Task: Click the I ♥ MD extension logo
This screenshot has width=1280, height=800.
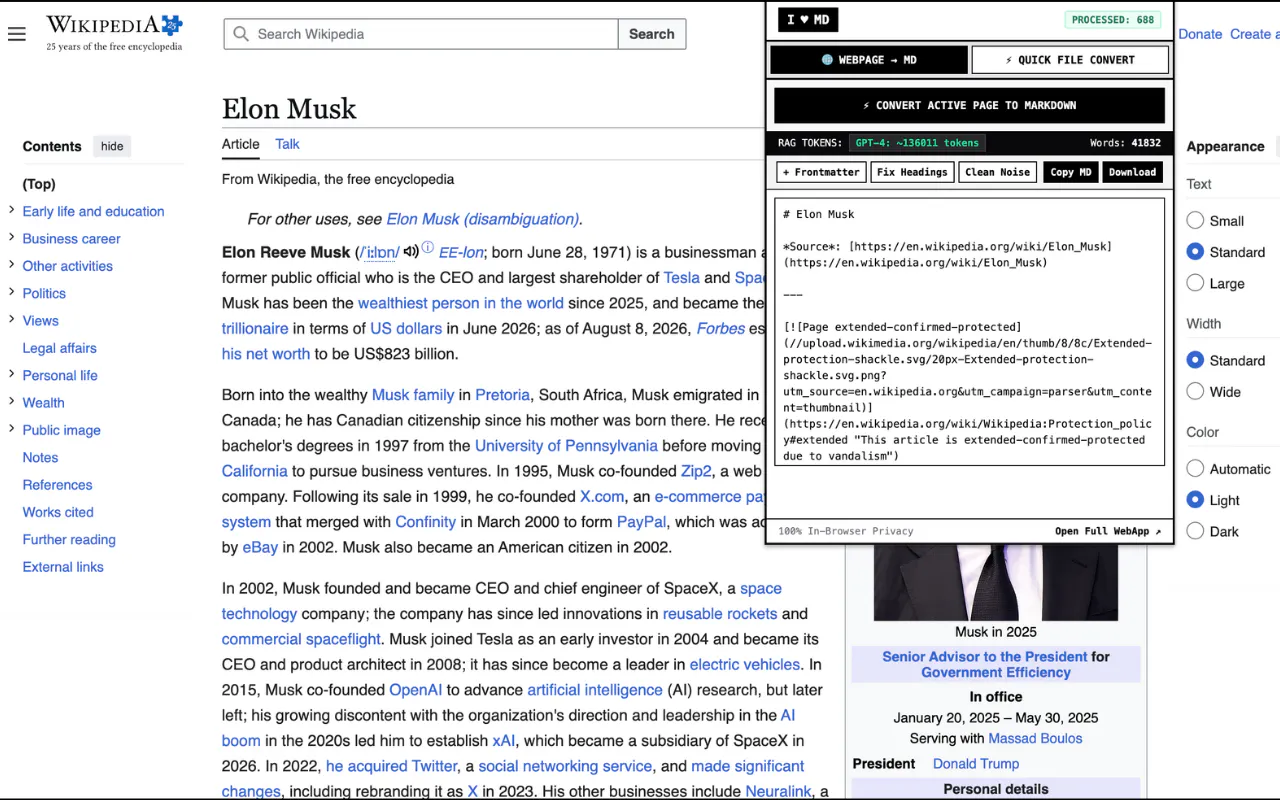Action: point(808,20)
